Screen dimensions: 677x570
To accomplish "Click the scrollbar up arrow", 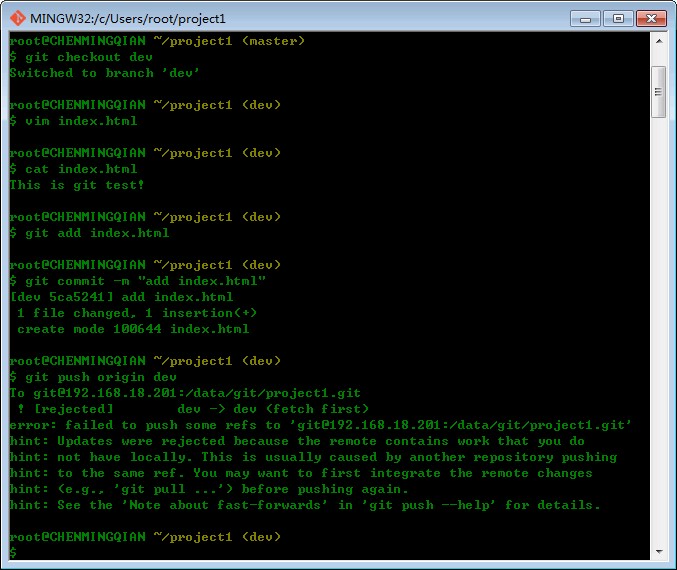I will [x=658, y=42].
